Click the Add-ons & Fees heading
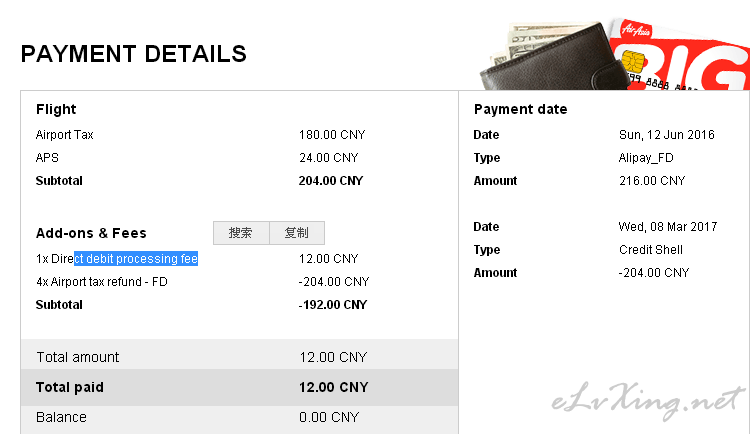 (91, 233)
